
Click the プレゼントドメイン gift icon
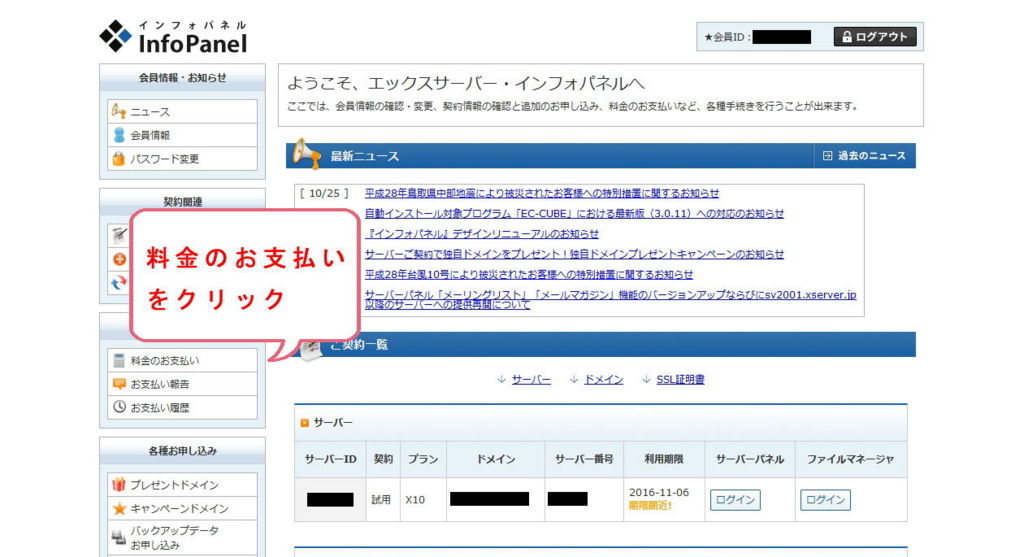click(x=119, y=484)
